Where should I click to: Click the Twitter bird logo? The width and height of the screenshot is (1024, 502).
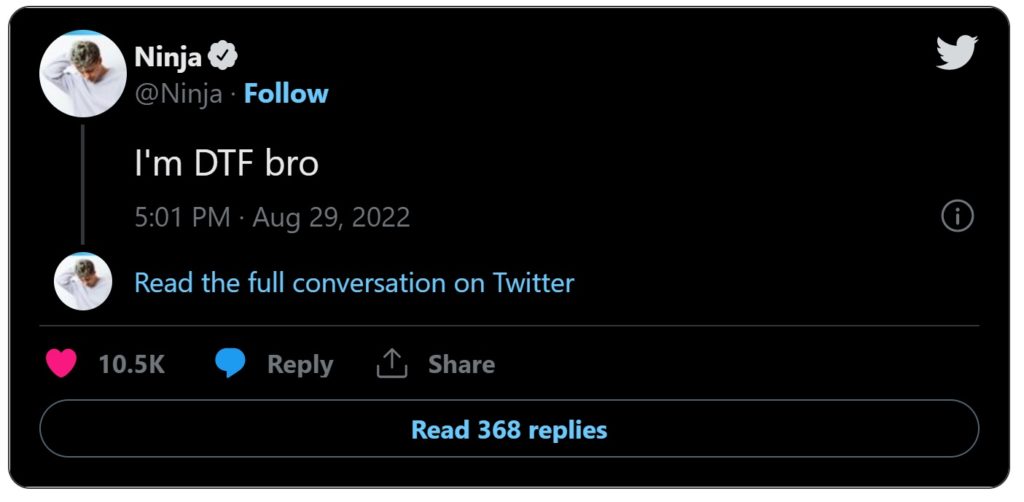click(x=956, y=52)
